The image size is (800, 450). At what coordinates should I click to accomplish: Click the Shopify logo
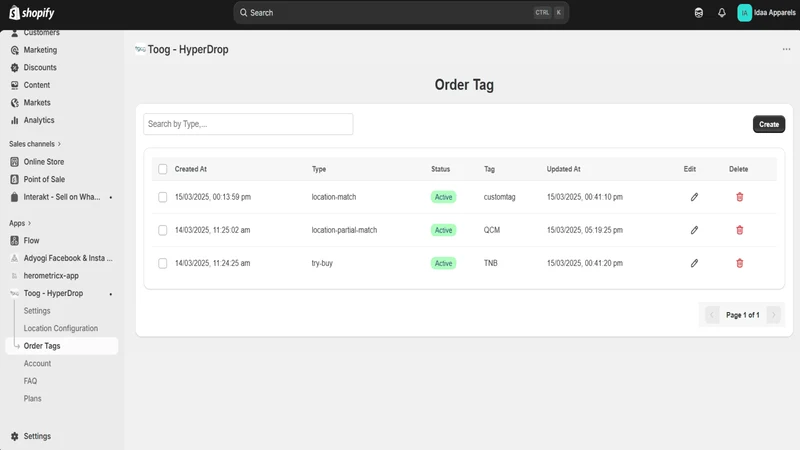pyautogui.click(x=32, y=13)
